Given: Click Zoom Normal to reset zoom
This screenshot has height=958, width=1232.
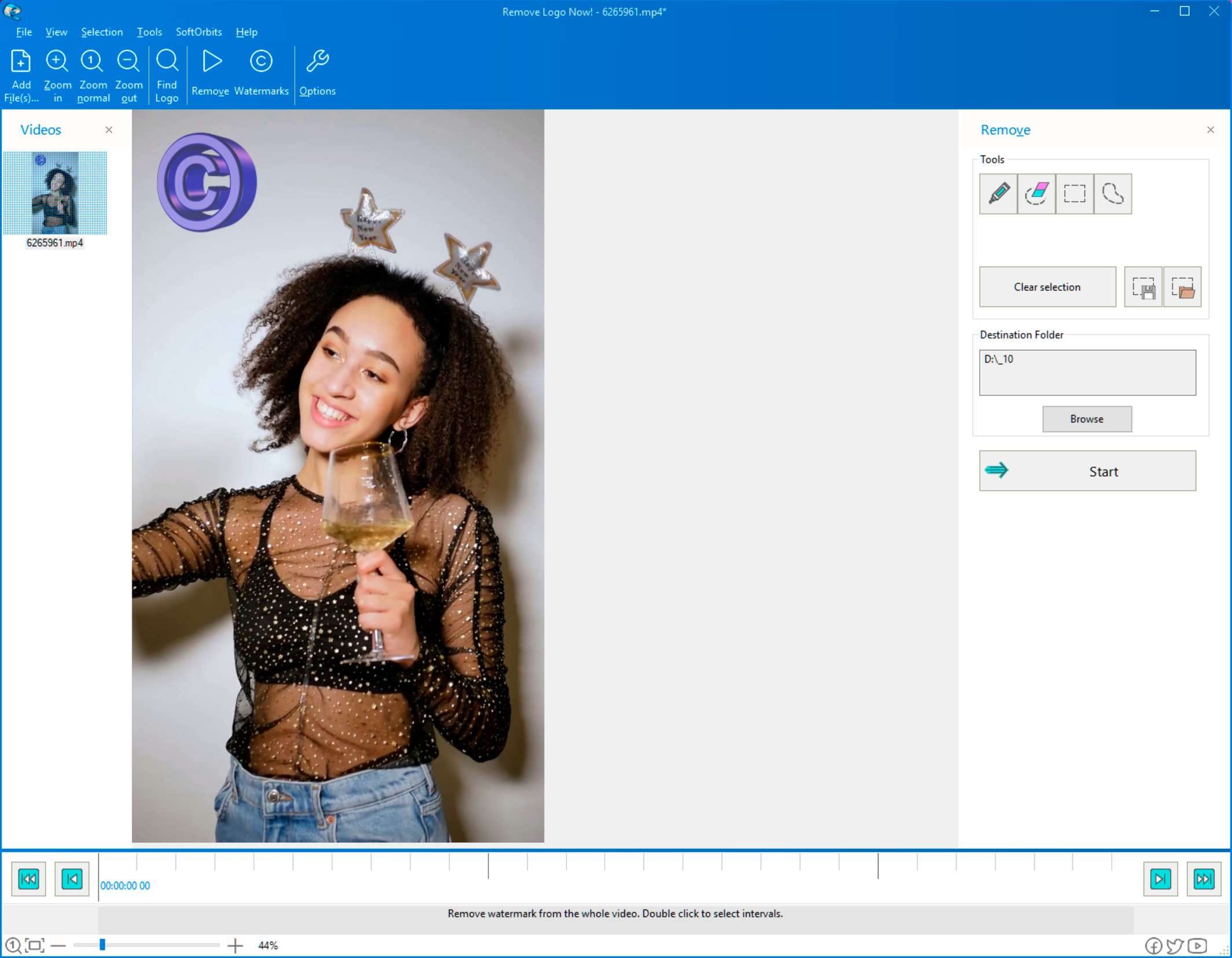Looking at the screenshot, I should (92, 74).
